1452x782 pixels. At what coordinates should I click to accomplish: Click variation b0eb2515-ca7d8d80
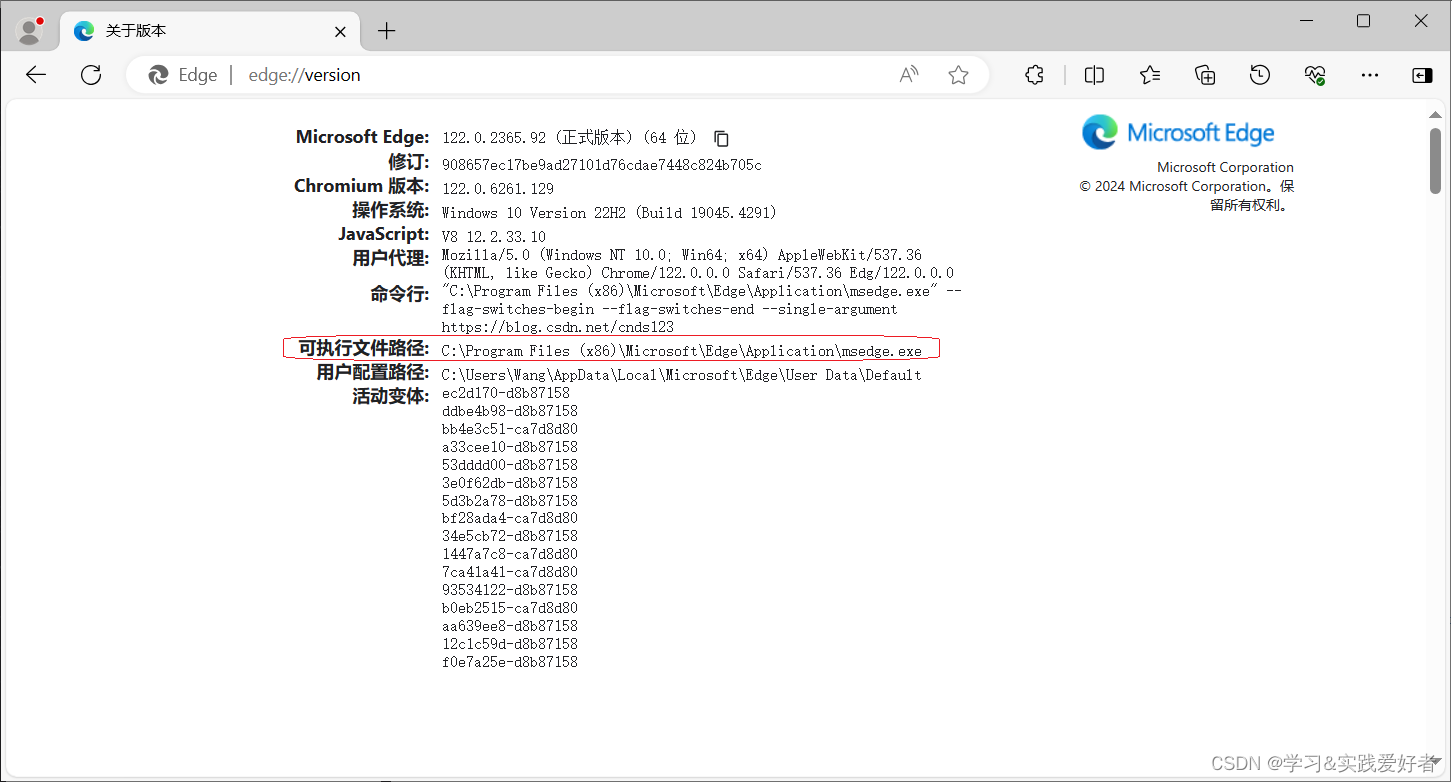(x=510, y=608)
